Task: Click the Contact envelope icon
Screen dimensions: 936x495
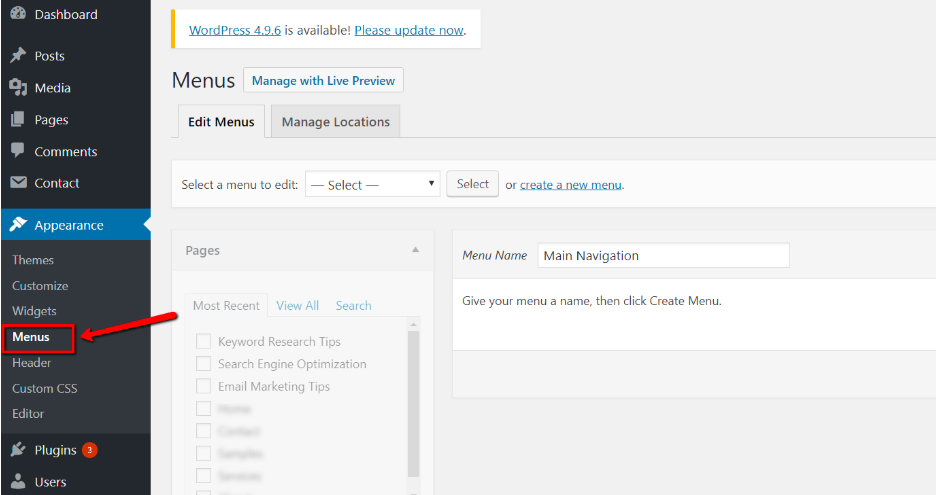Action: [x=18, y=182]
